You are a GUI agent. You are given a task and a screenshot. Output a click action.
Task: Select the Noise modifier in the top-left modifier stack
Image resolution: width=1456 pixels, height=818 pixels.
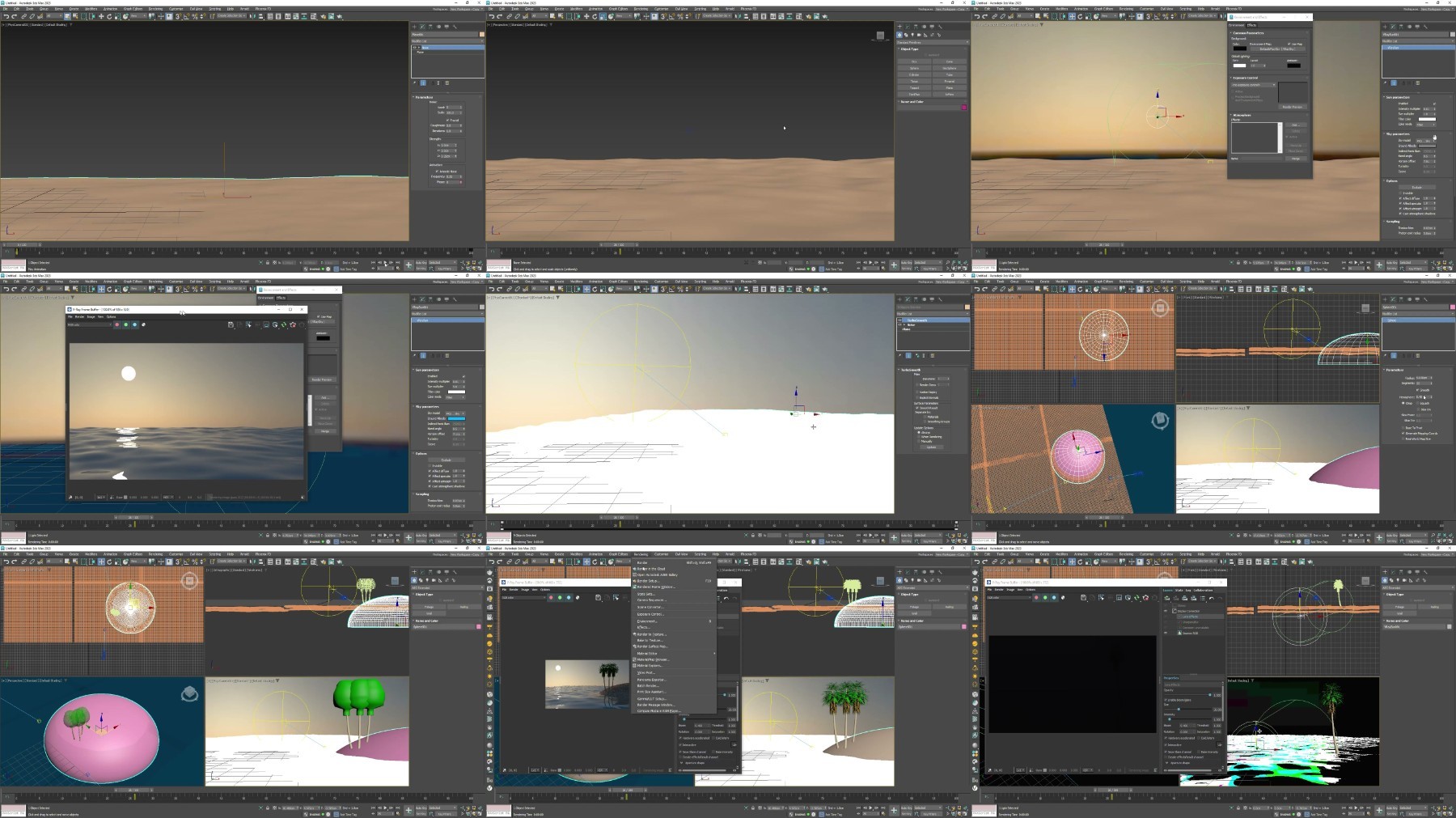pyautogui.click(x=425, y=48)
